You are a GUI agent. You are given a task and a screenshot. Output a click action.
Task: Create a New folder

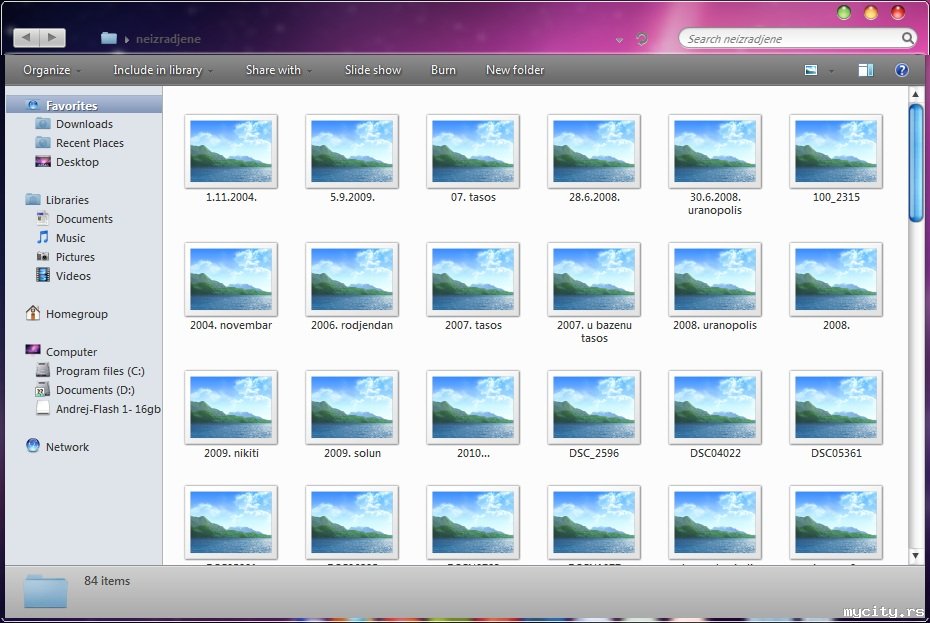tap(515, 70)
